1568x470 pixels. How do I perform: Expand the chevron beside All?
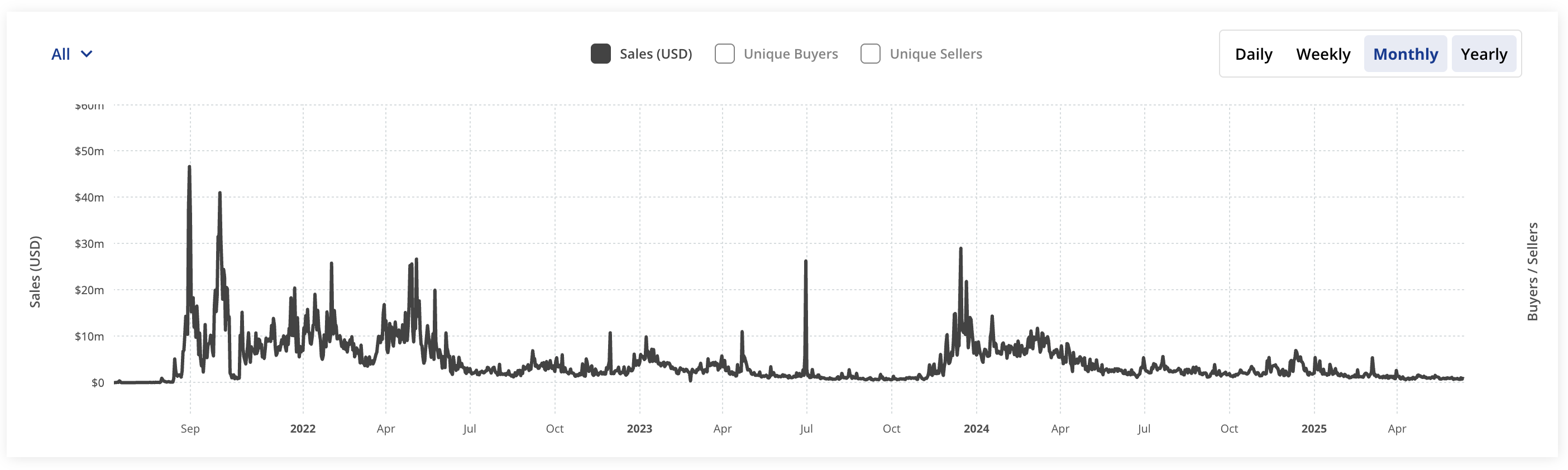point(87,55)
